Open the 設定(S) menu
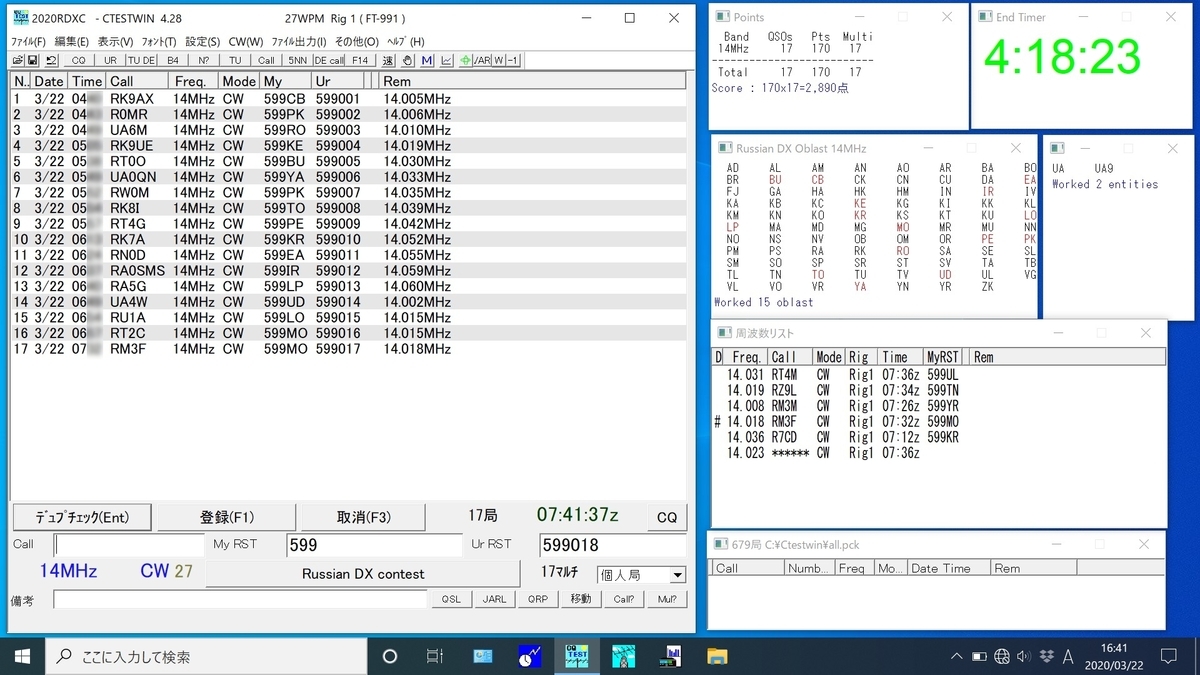 [x=203, y=42]
